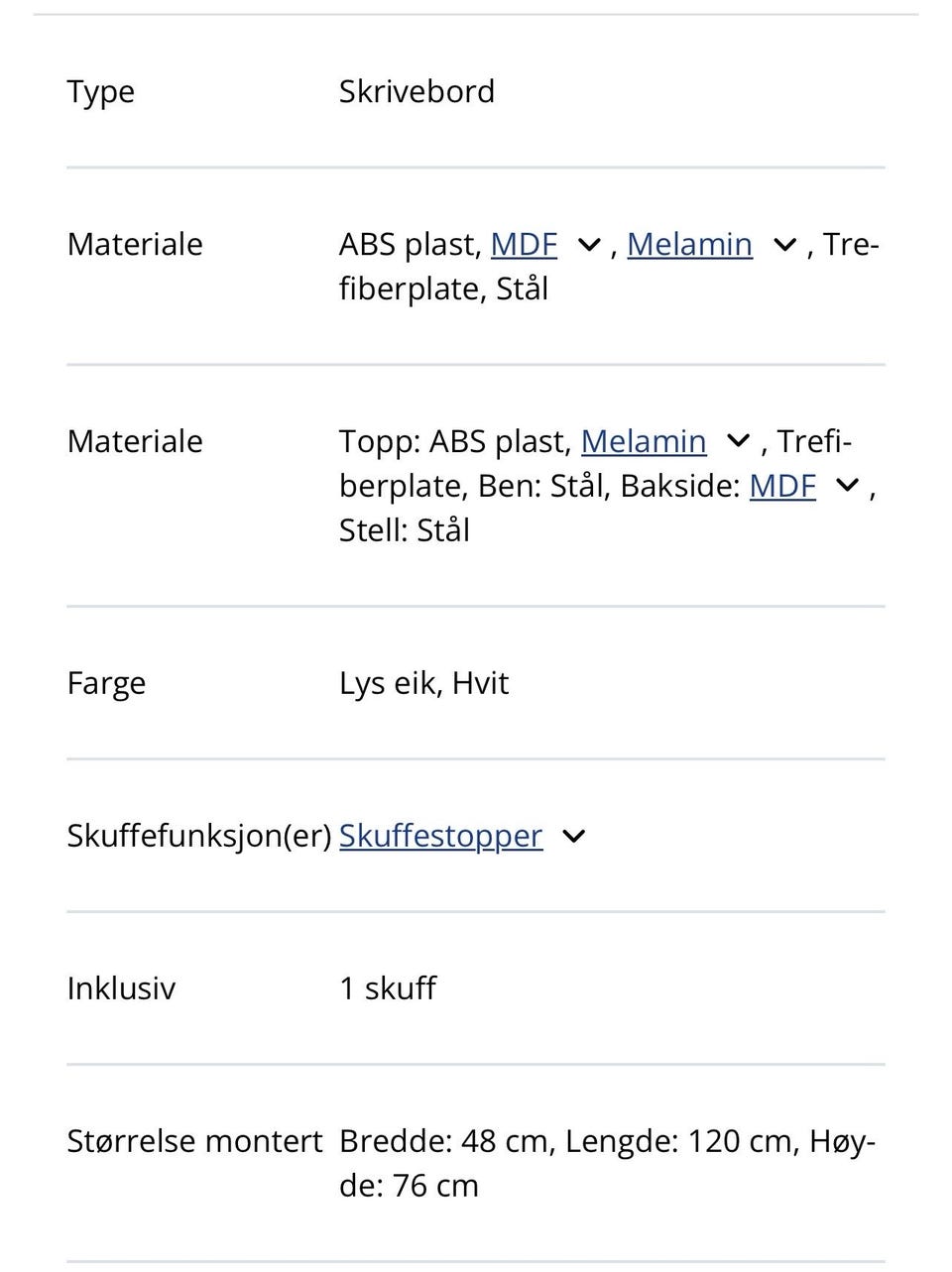Image resolution: width=952 pixels, height=1272 pixels.
Task: Open the Skuffestopper link
Action: click(440, 836)
